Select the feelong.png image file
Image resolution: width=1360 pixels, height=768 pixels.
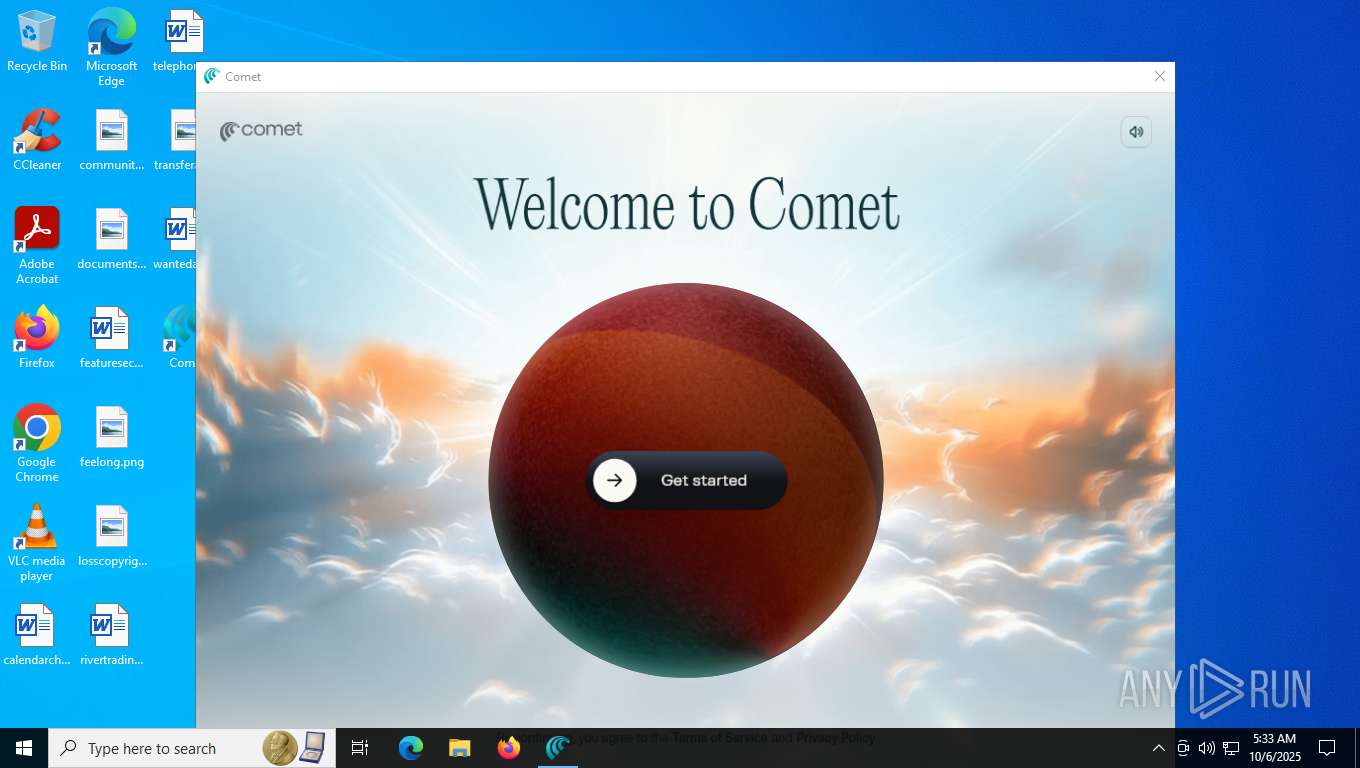pyautogui.click(x=112, y=437)
